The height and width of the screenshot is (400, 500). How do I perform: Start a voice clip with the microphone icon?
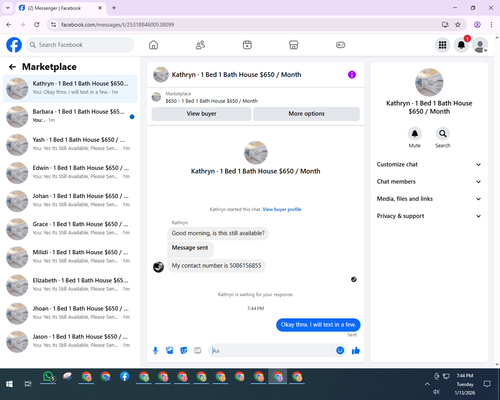coord(155,350)
